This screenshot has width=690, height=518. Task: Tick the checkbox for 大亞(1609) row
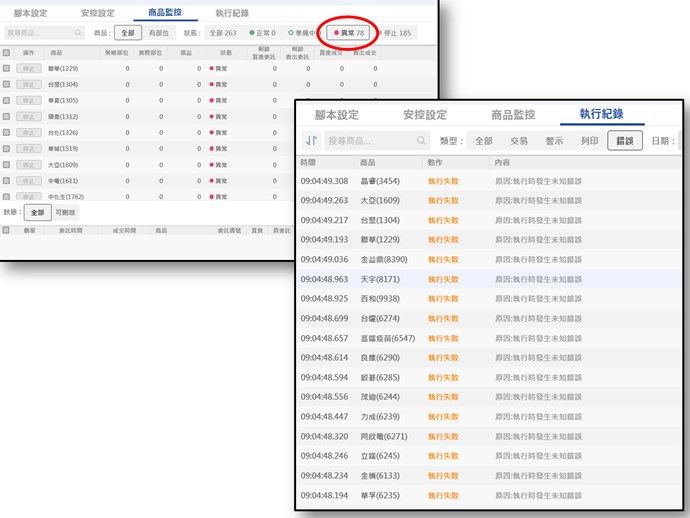7,165
